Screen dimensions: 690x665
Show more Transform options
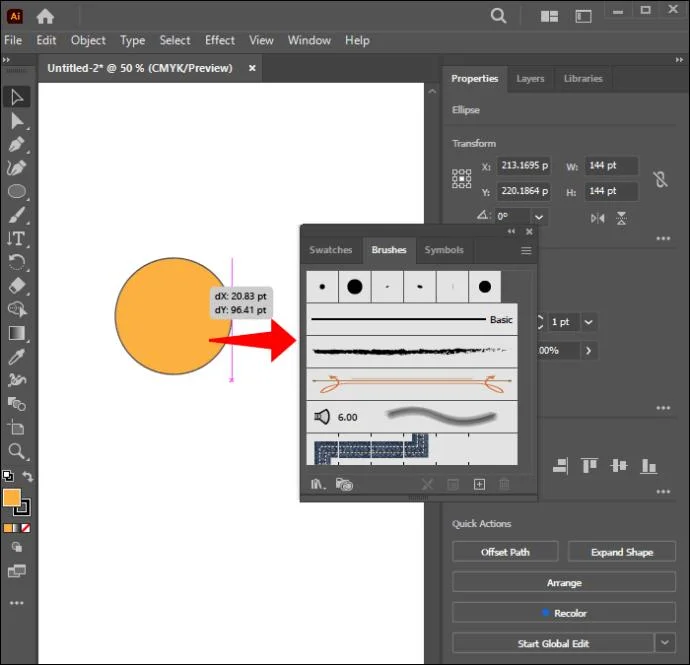663,239
